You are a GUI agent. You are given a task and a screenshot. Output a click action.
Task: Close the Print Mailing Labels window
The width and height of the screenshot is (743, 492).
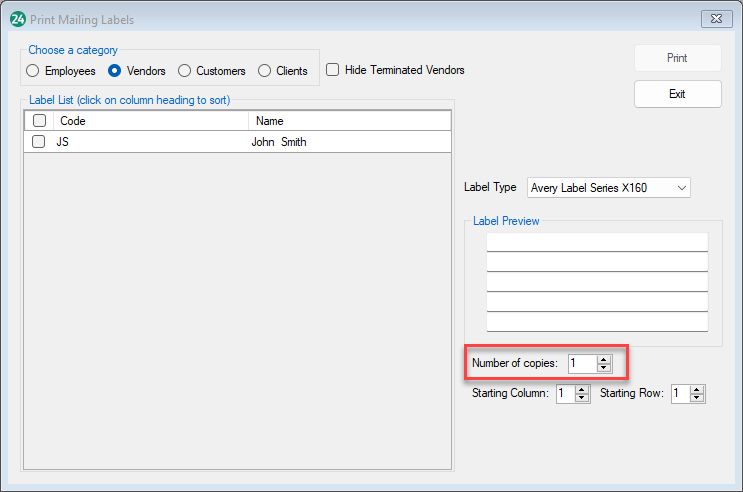715,19
